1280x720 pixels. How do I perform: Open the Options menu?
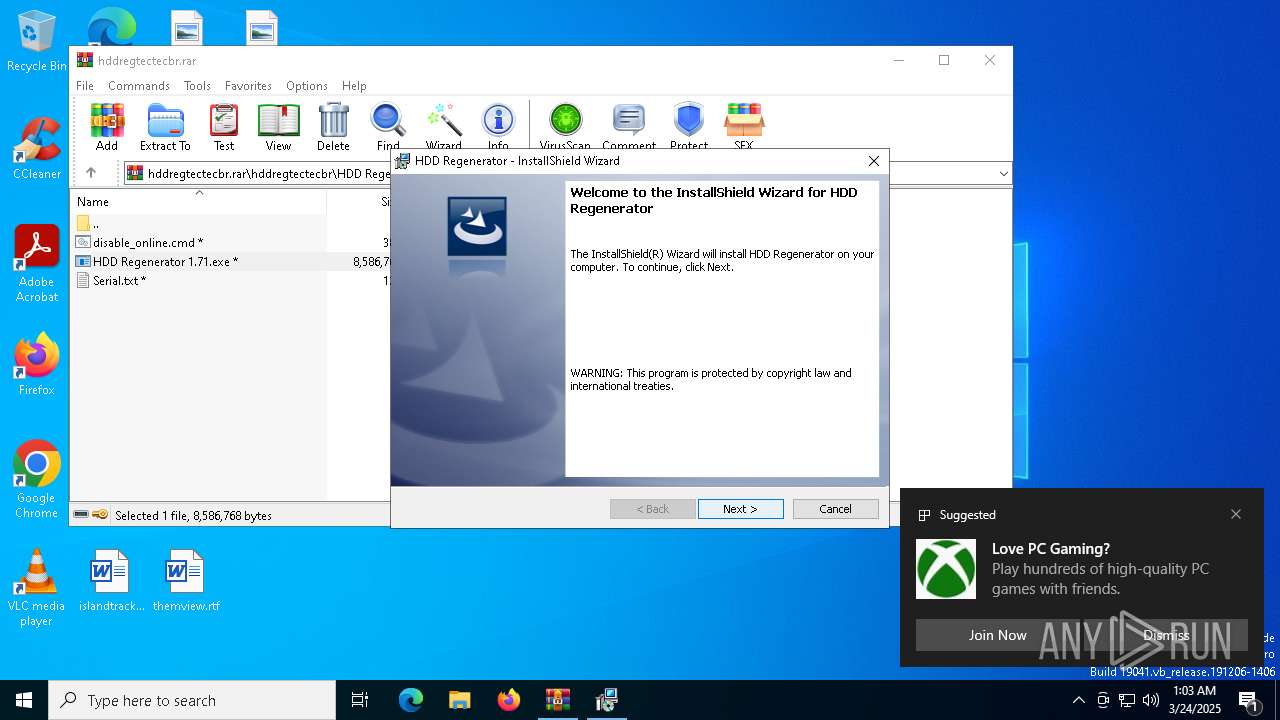pos(307,86)
